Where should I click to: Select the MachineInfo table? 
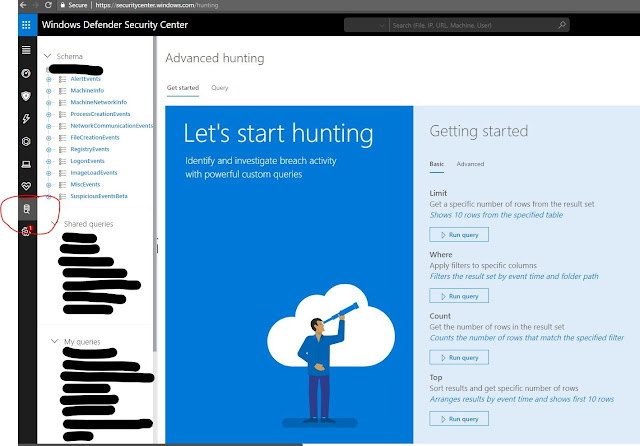tap(87, 91)
